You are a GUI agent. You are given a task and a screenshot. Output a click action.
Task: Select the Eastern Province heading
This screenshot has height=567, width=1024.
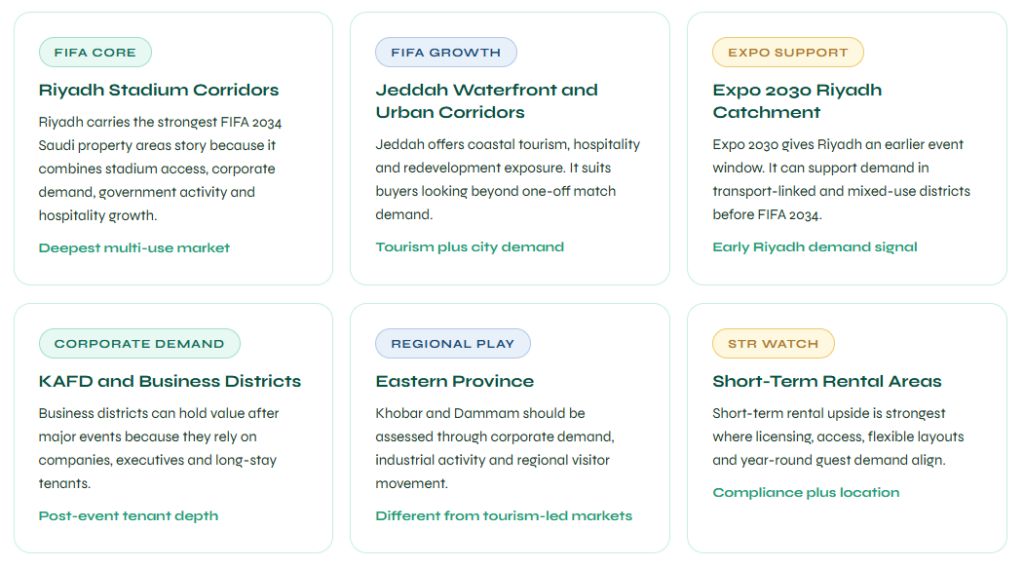pos(455,381)
